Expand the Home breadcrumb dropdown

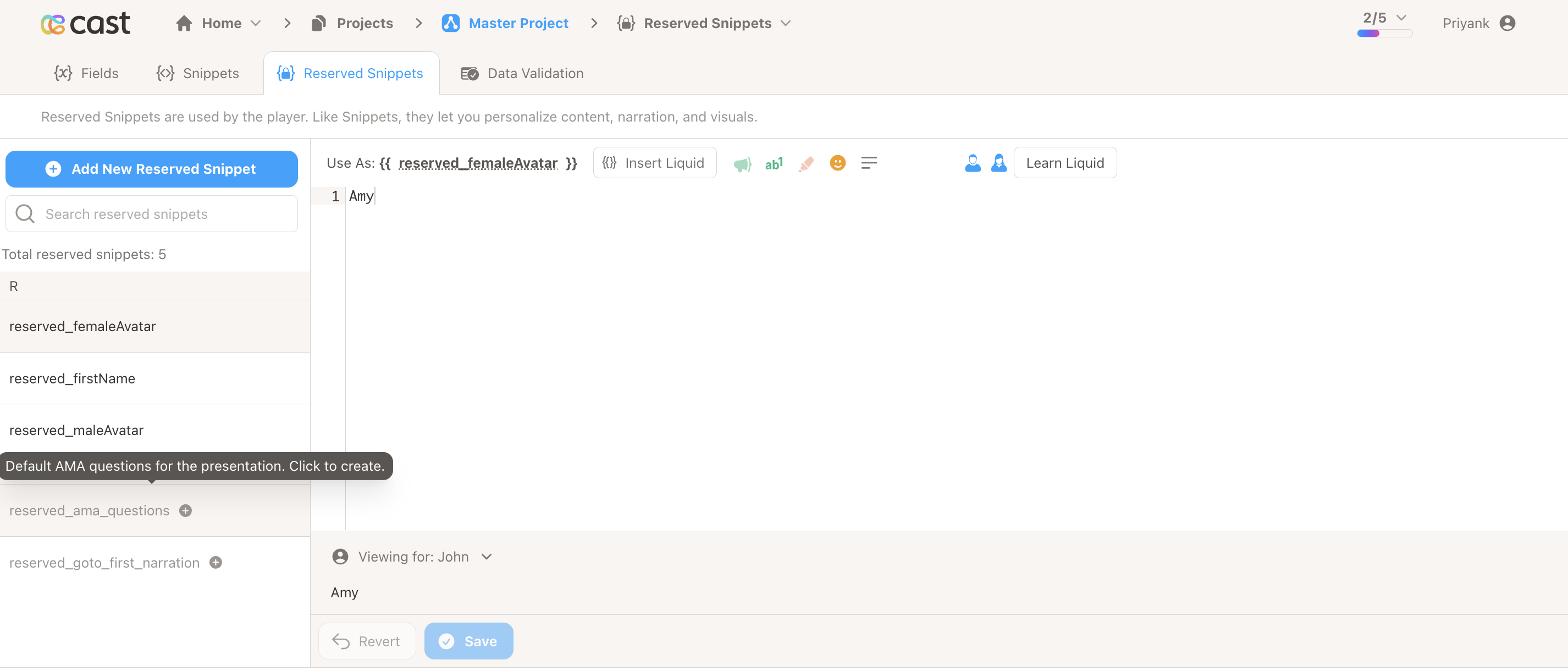(256, 23)
